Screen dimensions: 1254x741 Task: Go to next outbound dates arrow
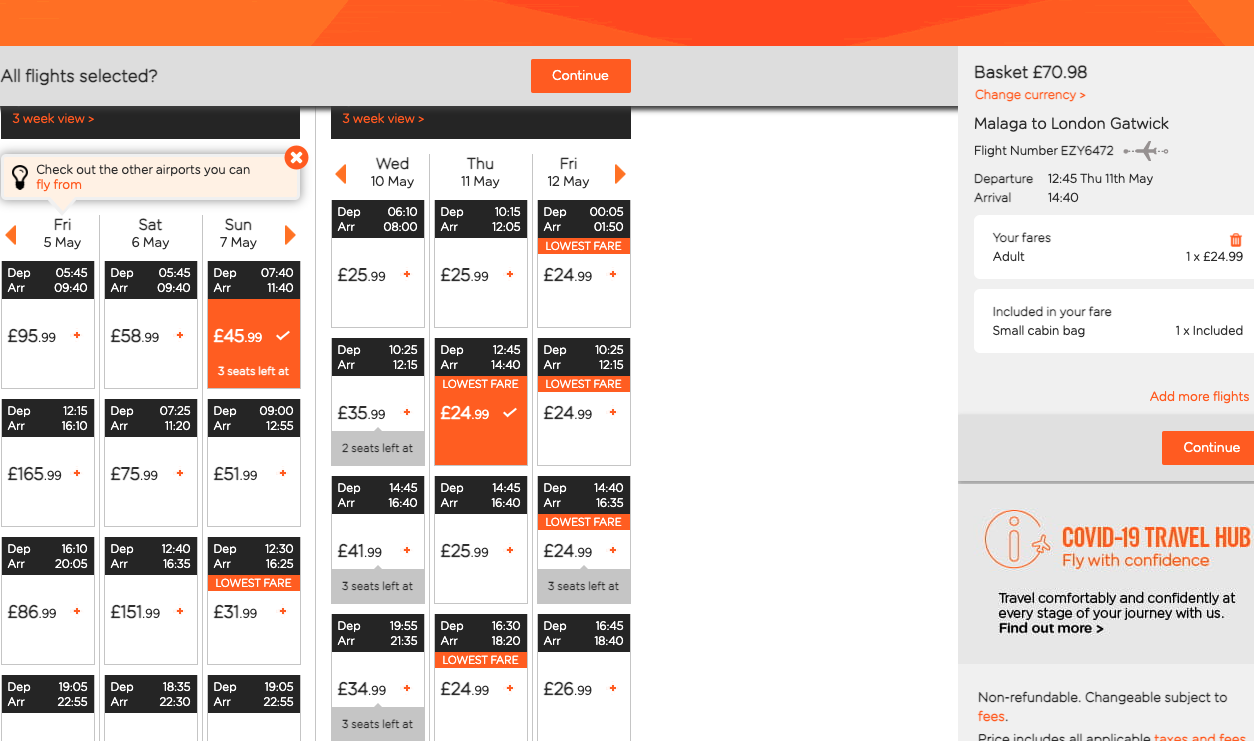click(x=290, y=235)
